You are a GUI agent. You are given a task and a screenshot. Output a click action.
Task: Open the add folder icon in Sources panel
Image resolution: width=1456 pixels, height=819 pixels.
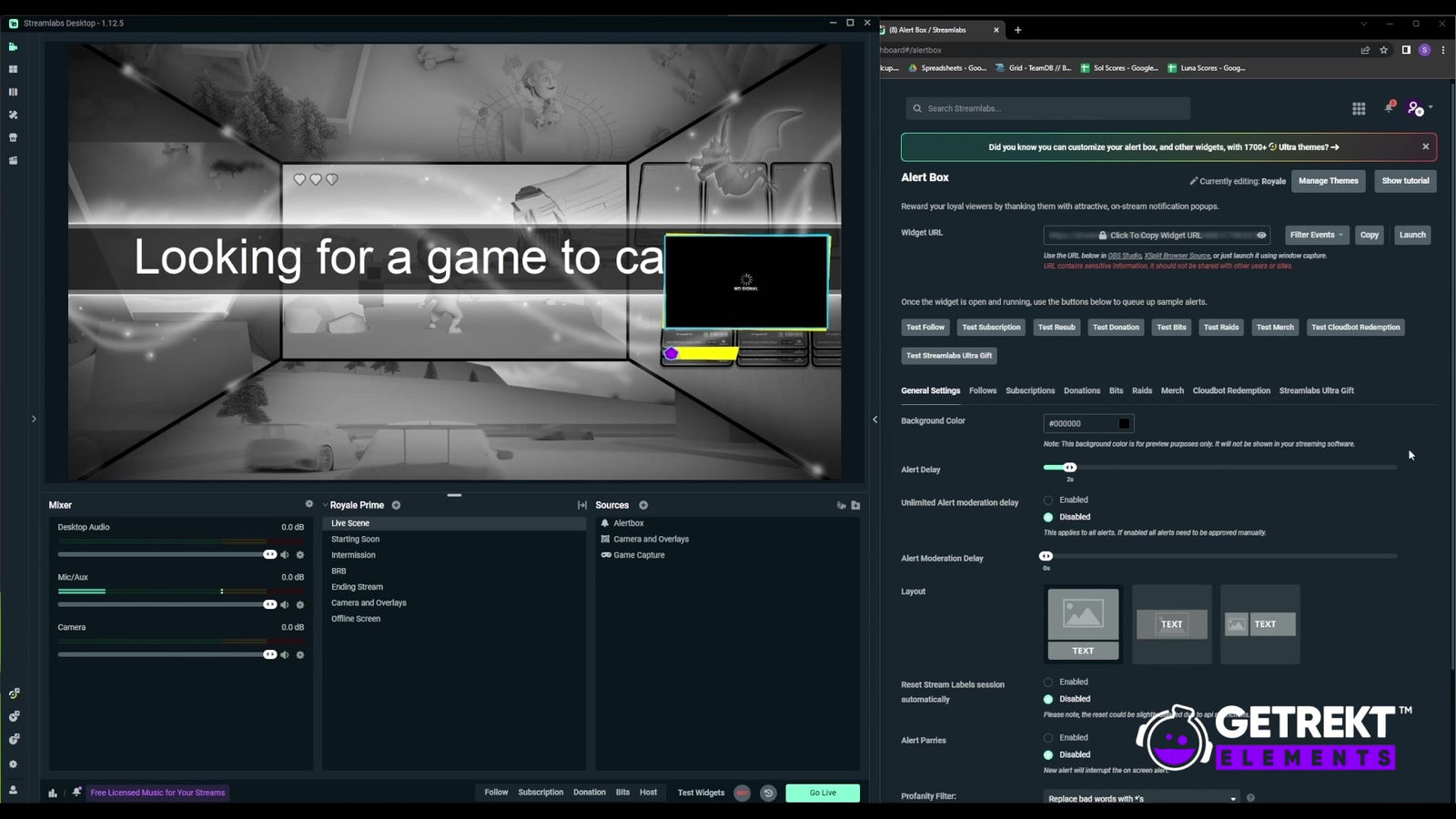click(856, 504)
